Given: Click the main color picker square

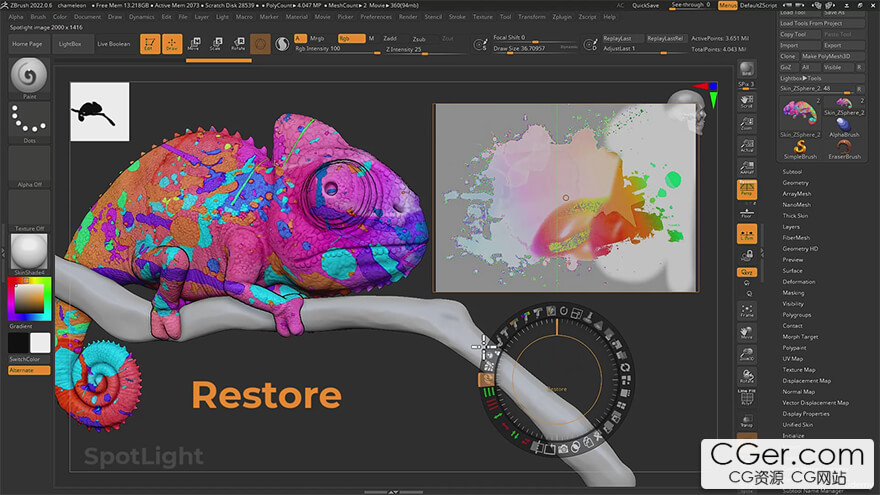Looking at the screenshot, I should [x=29, y=299].
